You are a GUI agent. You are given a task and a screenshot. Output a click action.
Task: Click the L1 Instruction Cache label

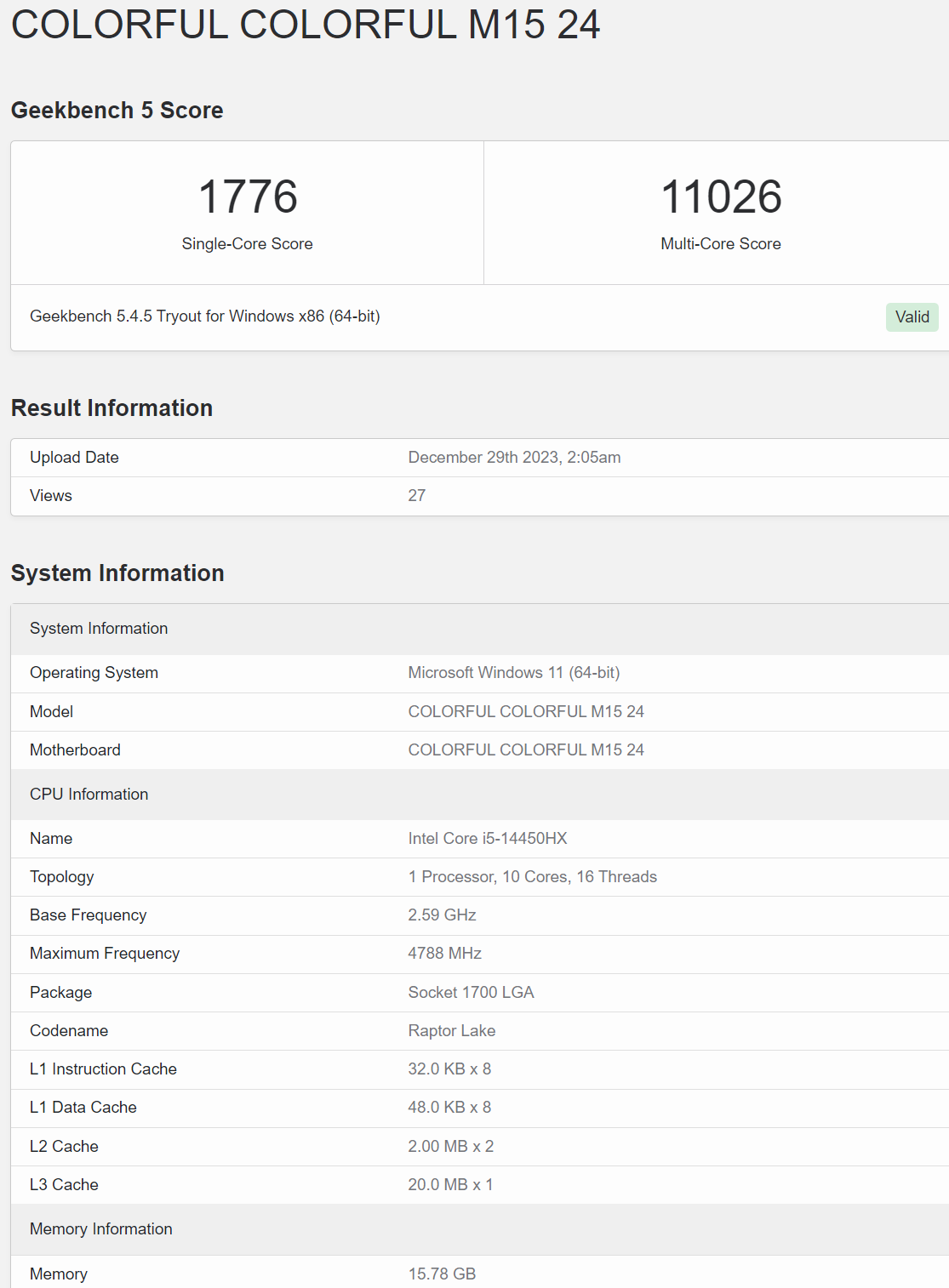(104, 1069)
